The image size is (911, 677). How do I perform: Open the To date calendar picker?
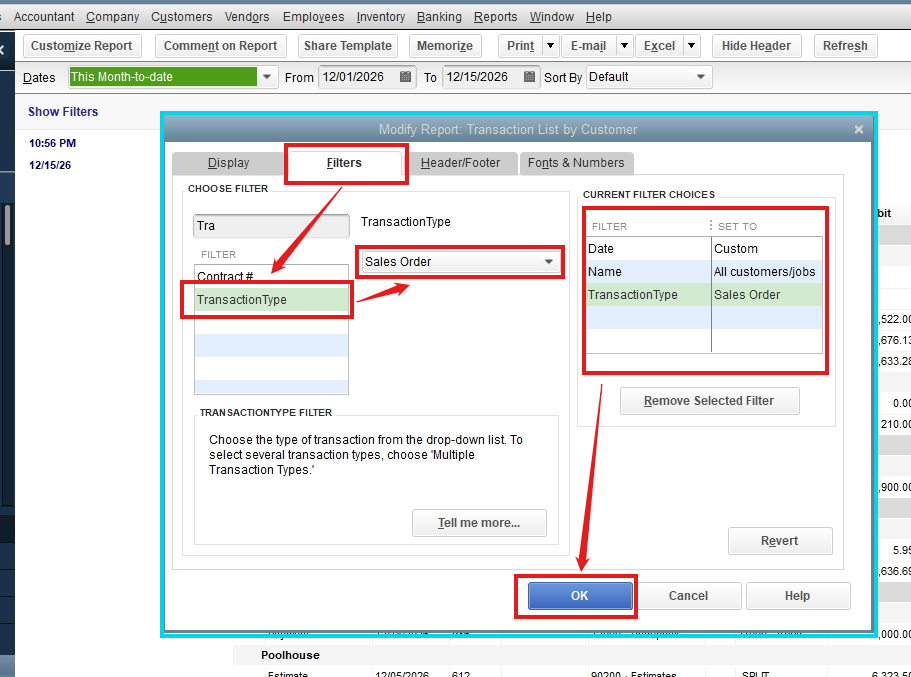(529, 77)
